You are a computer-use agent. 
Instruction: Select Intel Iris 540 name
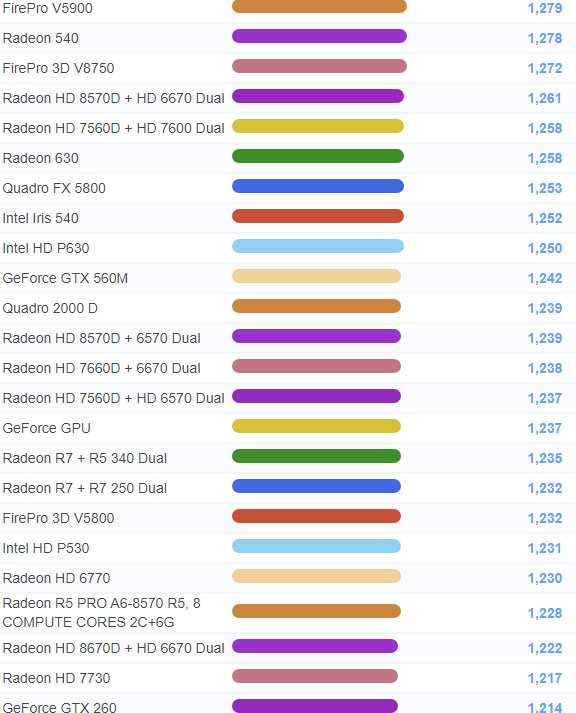[x=40, y=218]
